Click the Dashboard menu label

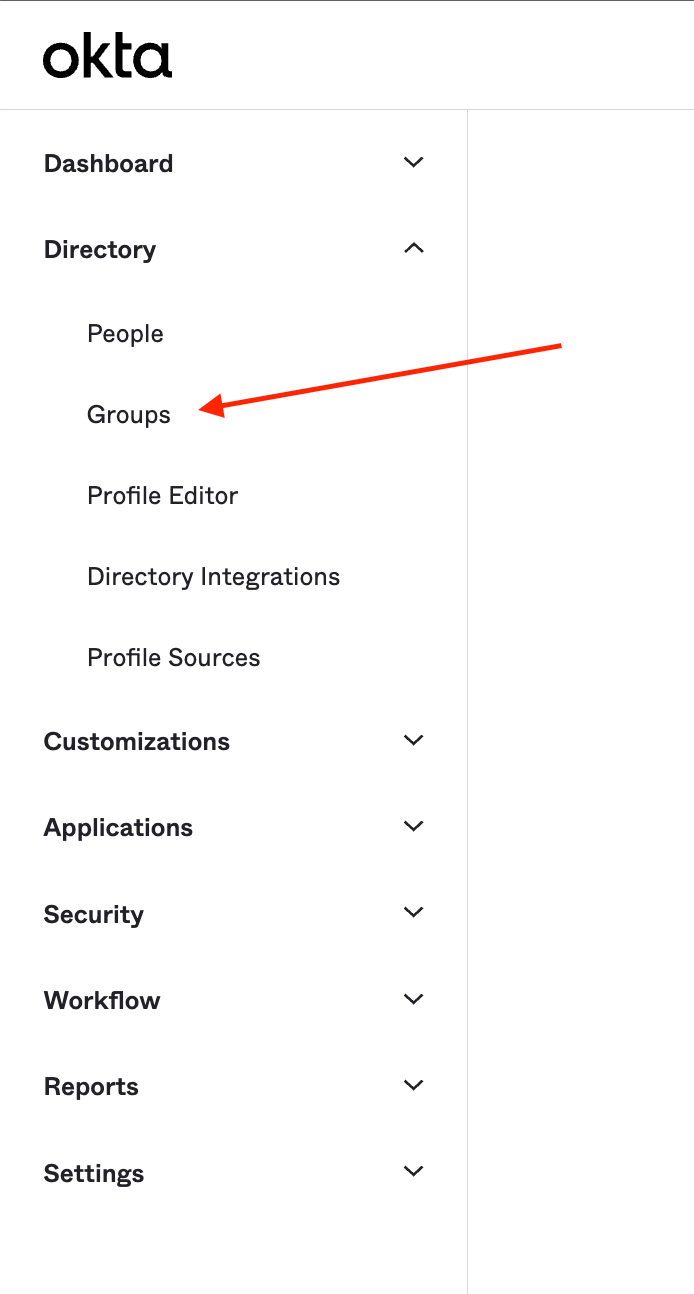(x=108, y=164)
